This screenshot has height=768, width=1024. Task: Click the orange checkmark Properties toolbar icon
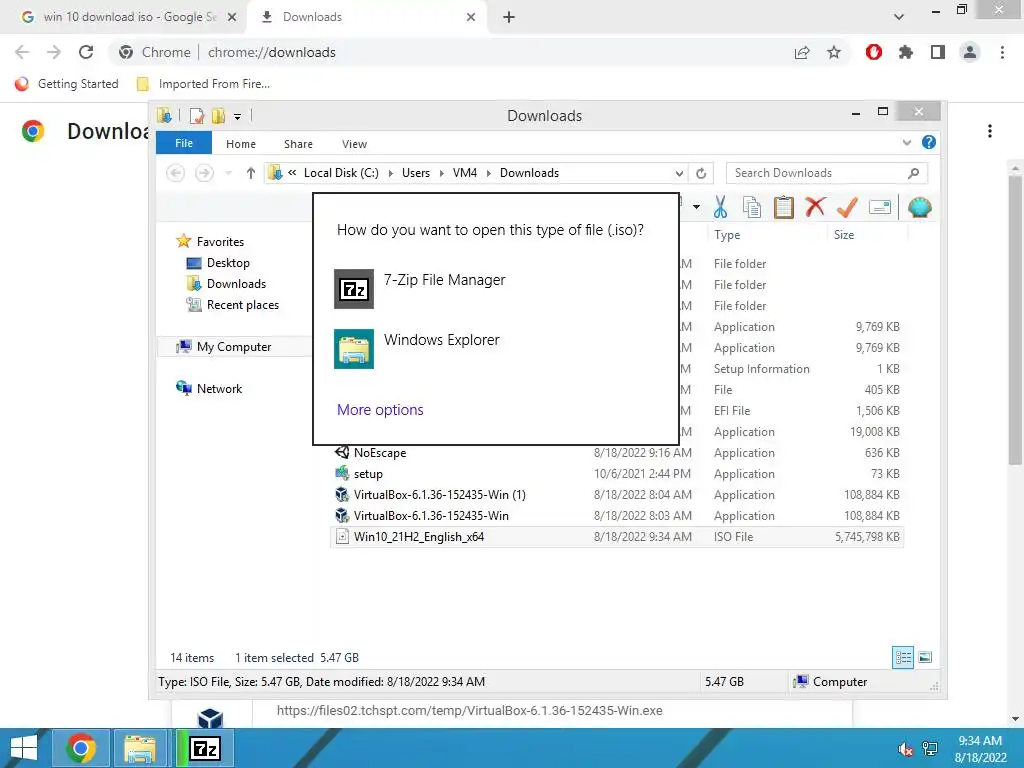847,207
